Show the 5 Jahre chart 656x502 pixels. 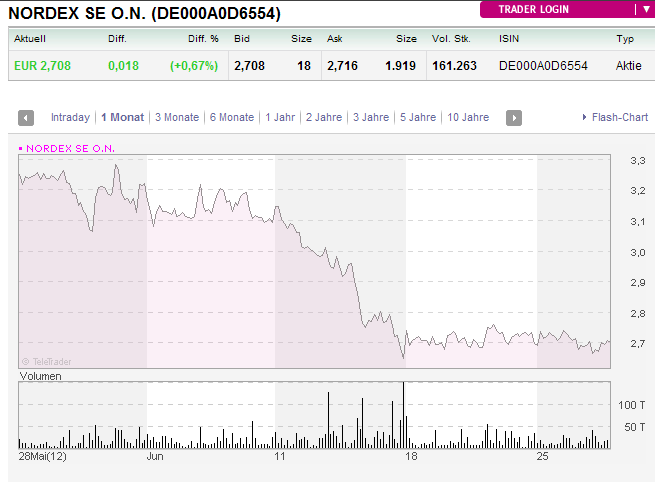tap(418, 118)
